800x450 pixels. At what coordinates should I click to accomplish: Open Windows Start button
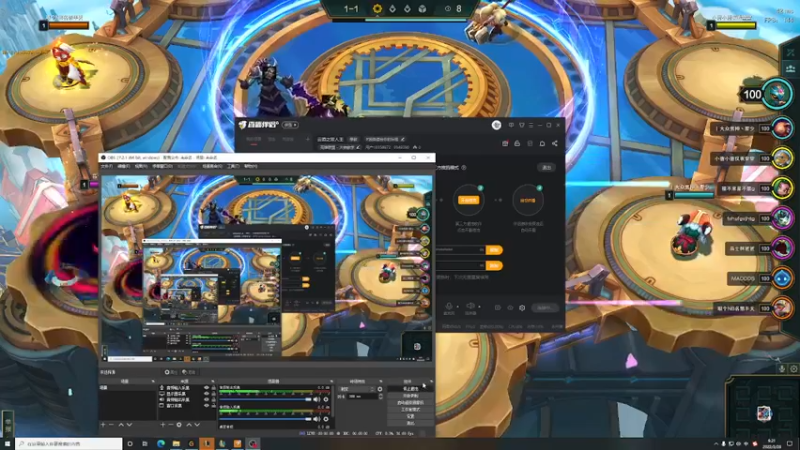(x=7, y=444)
